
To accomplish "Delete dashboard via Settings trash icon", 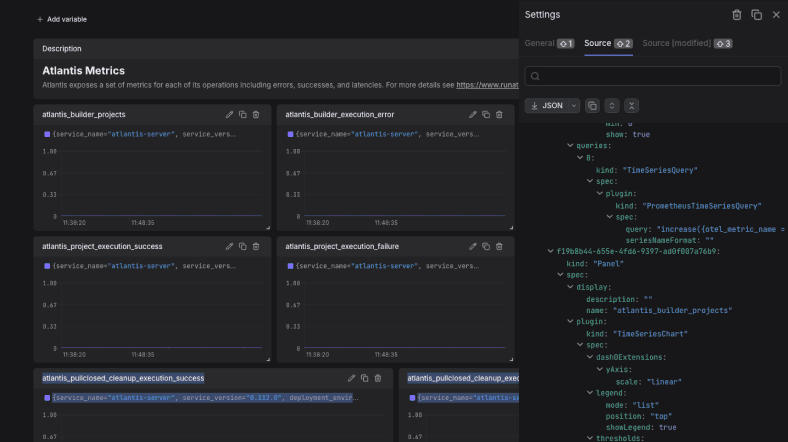I will pyautogui.click(x=737, y=15).
